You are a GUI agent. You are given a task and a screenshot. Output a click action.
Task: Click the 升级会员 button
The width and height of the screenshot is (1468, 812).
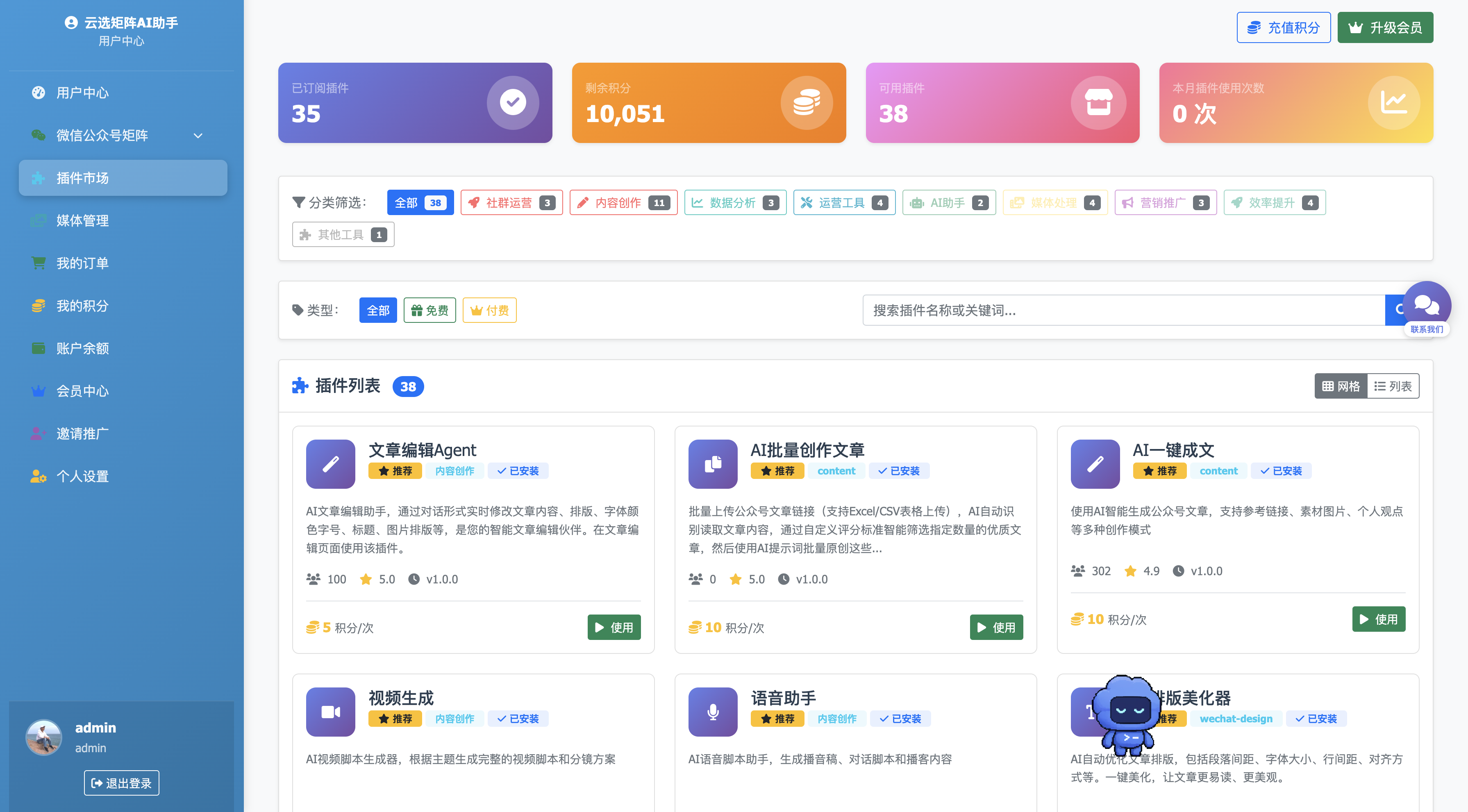click(1385, 27)
